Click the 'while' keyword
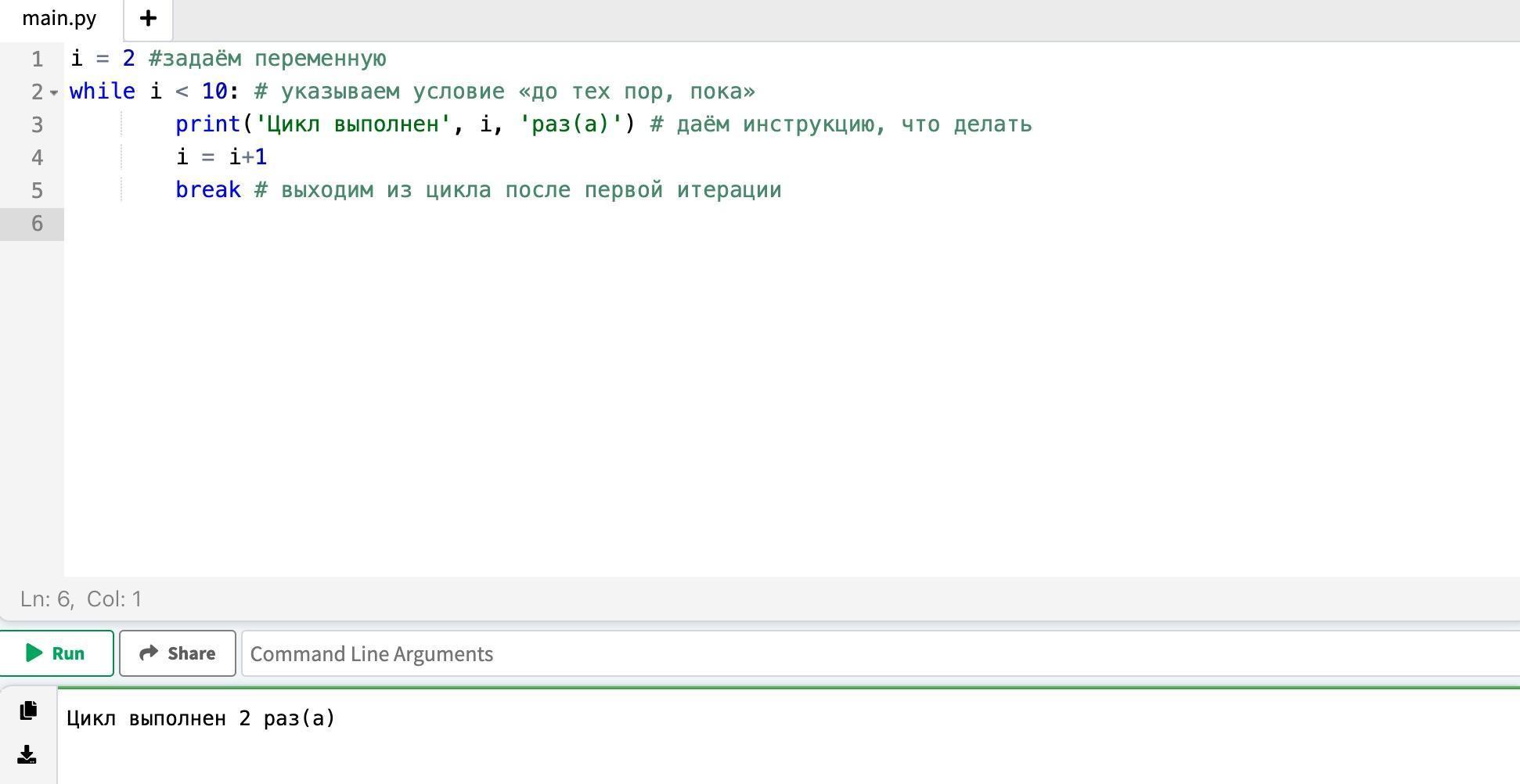 (x=103, y=92)
